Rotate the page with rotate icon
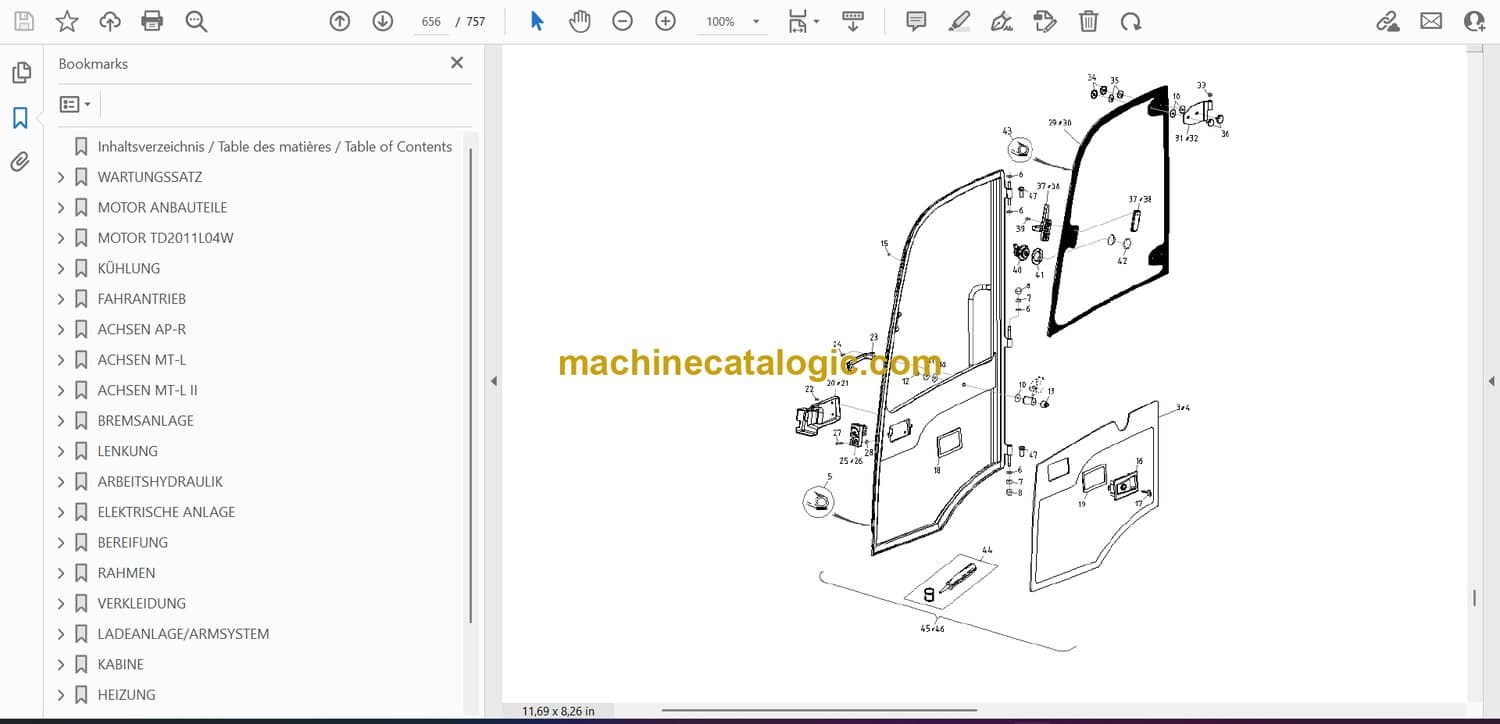This screenshot has width=1500, height=724. click(x=1131, y=21)
